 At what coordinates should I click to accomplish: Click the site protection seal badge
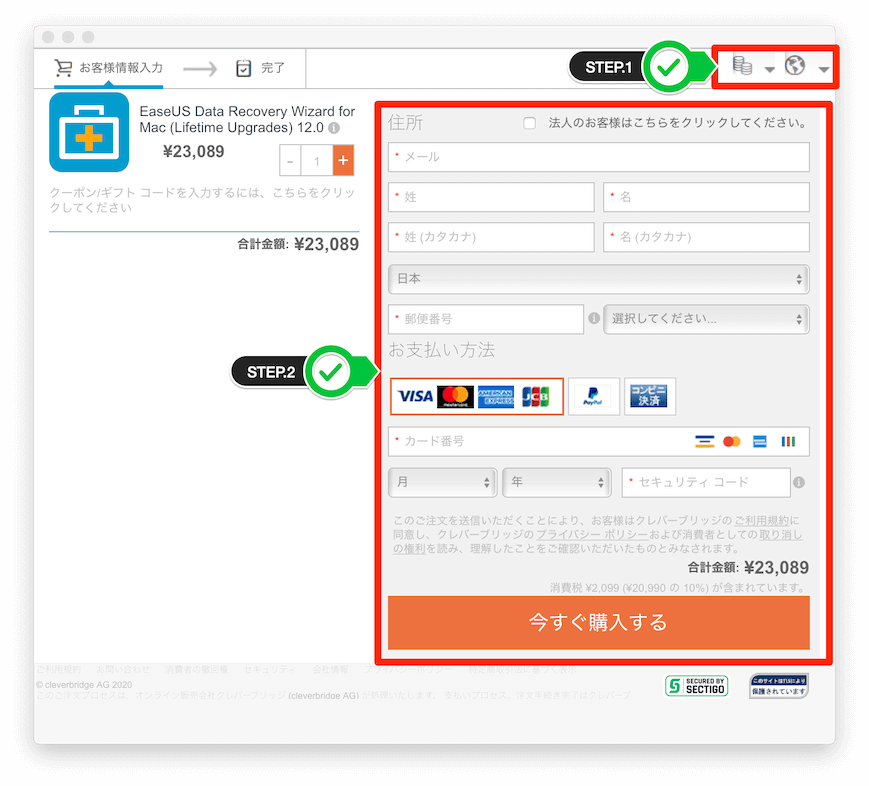(x=779, y=686)
